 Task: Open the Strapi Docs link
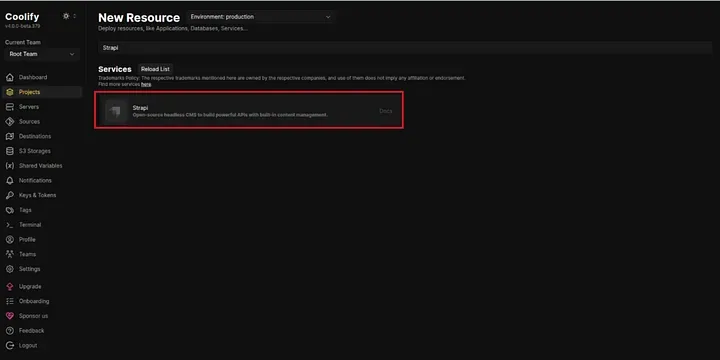coord(386,111)
